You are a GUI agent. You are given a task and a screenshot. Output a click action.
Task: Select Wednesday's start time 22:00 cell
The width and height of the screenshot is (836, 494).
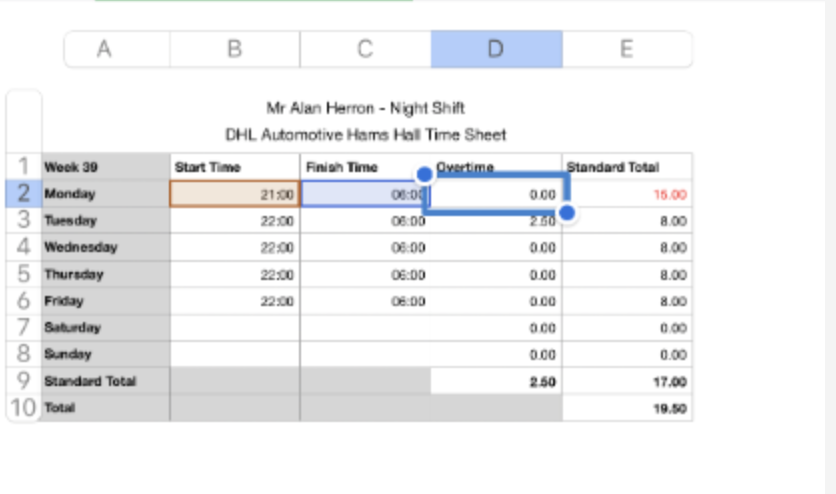(235, 247)
